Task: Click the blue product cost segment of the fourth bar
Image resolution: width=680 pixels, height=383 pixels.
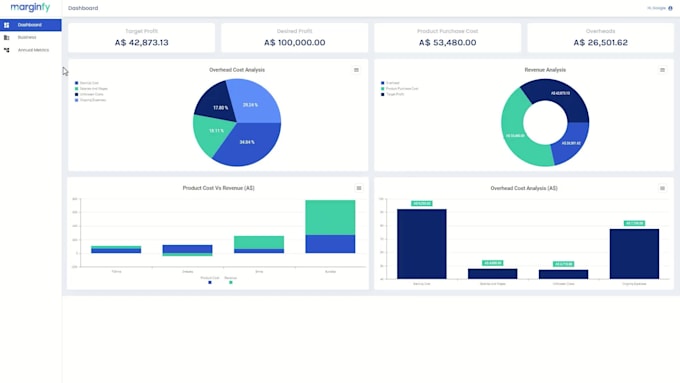Action: point(330,244)
